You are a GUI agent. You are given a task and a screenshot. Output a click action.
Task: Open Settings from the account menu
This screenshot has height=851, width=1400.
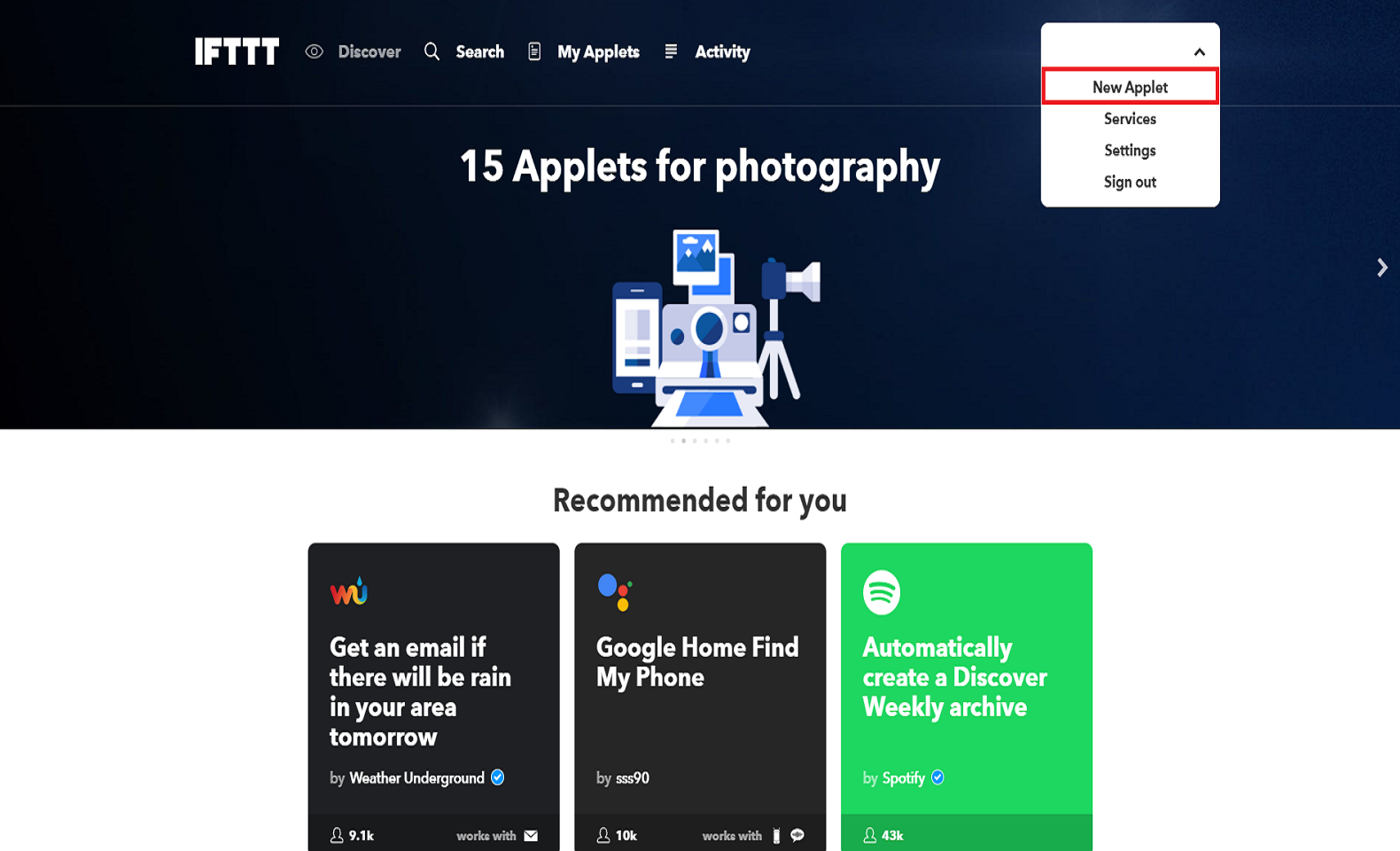1130,151
